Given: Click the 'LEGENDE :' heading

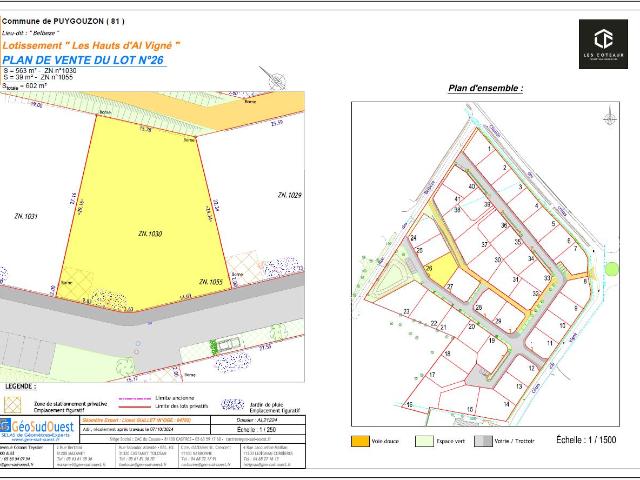Looking at the screenshot, I should coord(20,387).
